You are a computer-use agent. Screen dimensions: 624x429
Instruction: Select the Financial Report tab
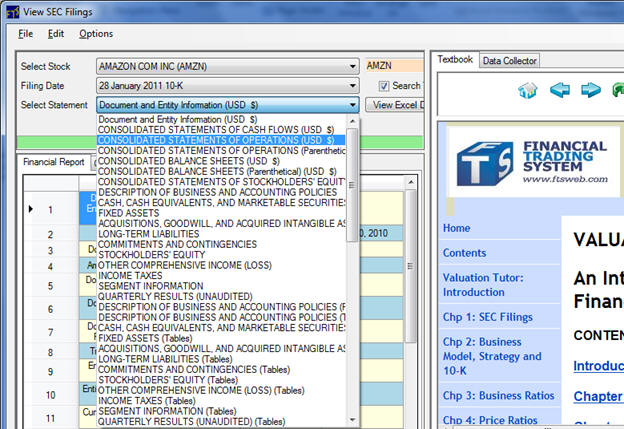tap(54, 162)
